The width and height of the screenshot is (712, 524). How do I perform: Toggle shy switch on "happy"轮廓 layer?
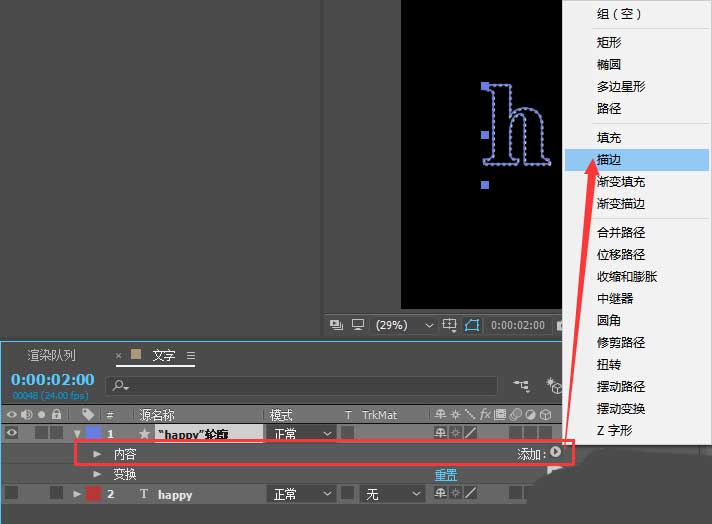(x=440, y=433)
